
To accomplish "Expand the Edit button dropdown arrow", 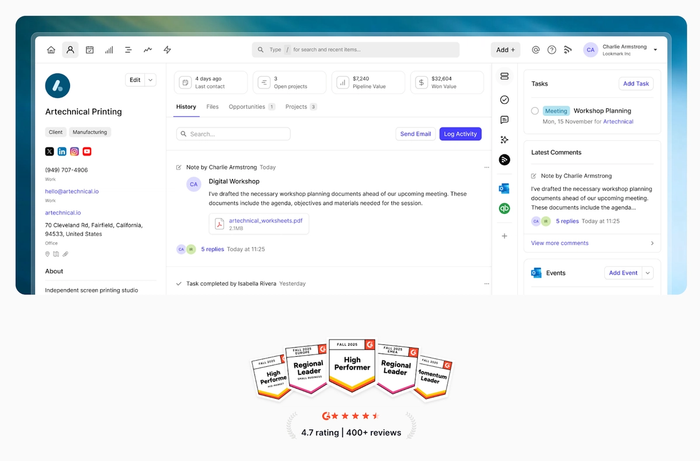I will coord(150,80).
